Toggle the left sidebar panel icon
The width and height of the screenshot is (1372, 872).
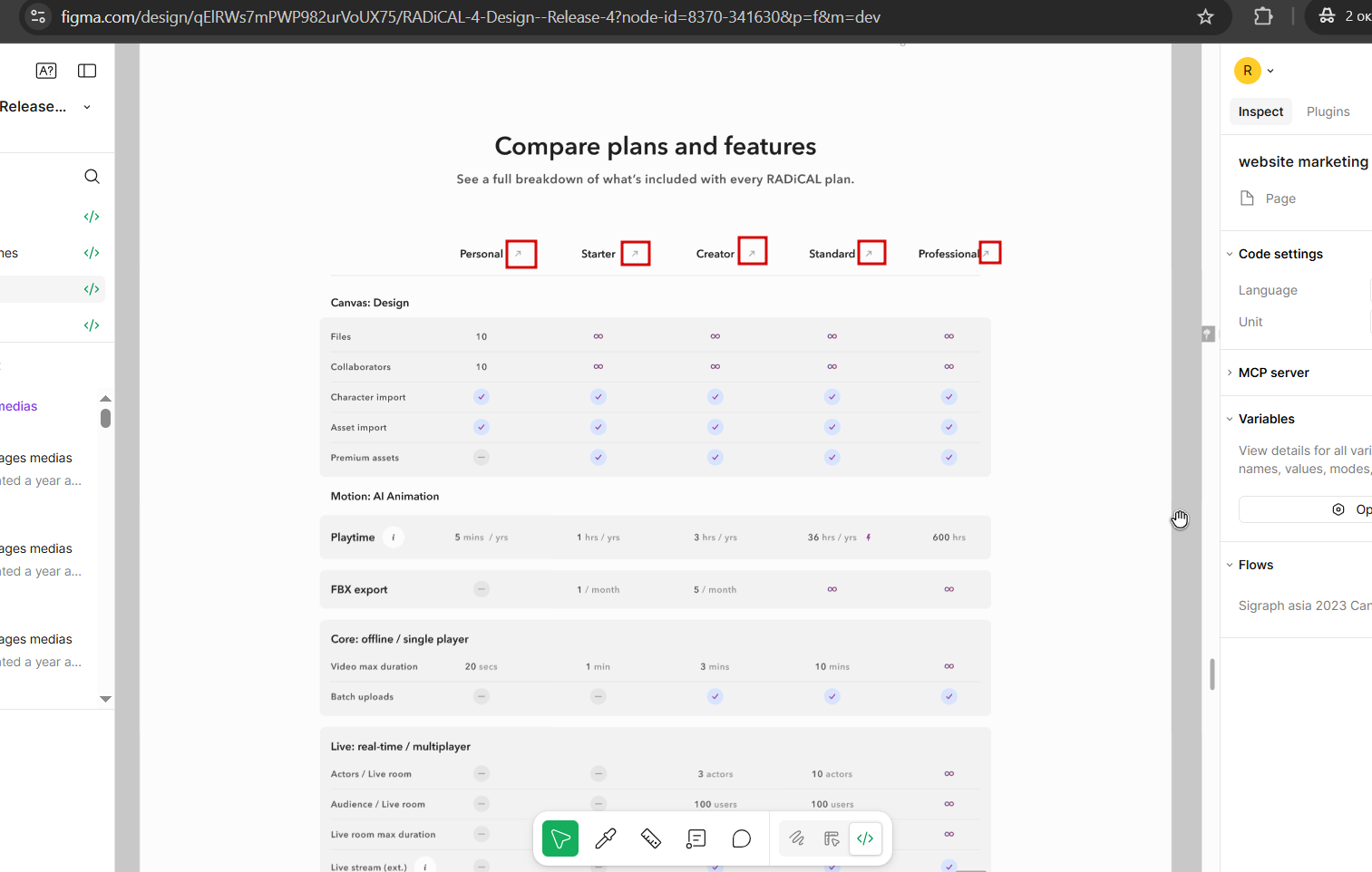[x=87, y=71]
